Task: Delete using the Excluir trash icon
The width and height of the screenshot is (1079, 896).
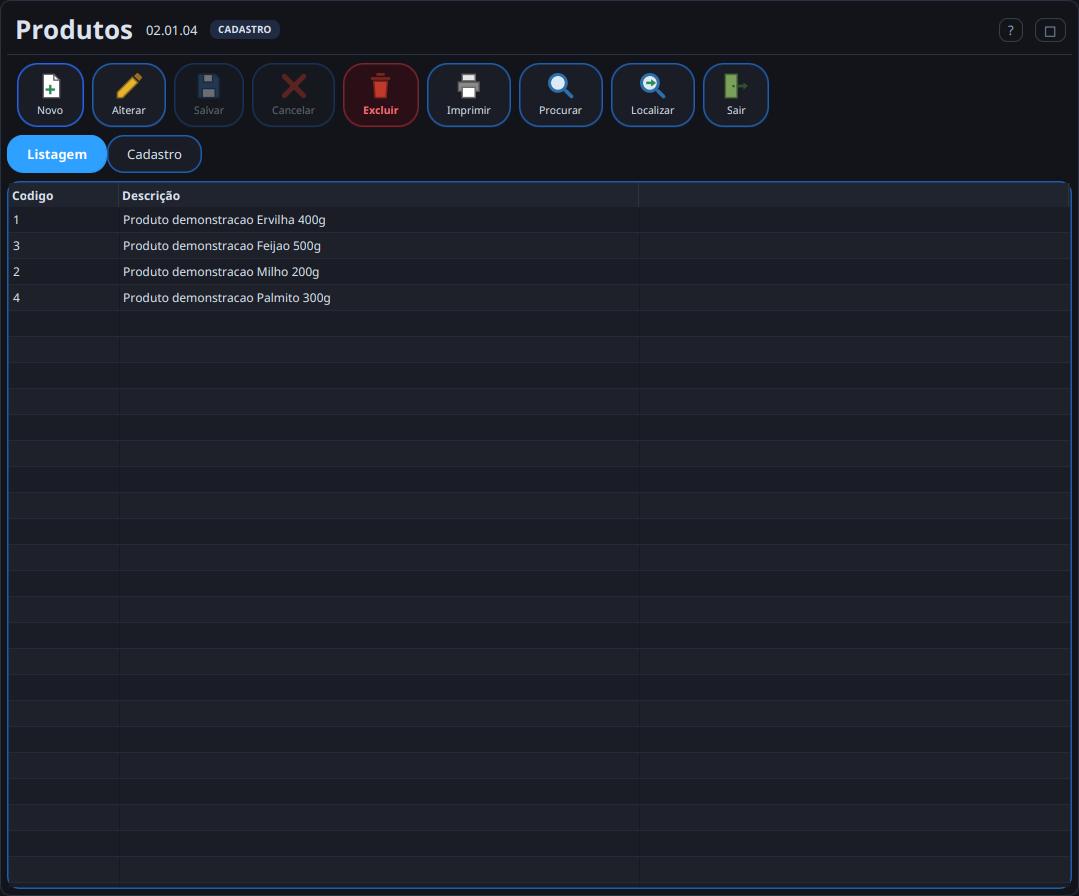Action: 381,95
